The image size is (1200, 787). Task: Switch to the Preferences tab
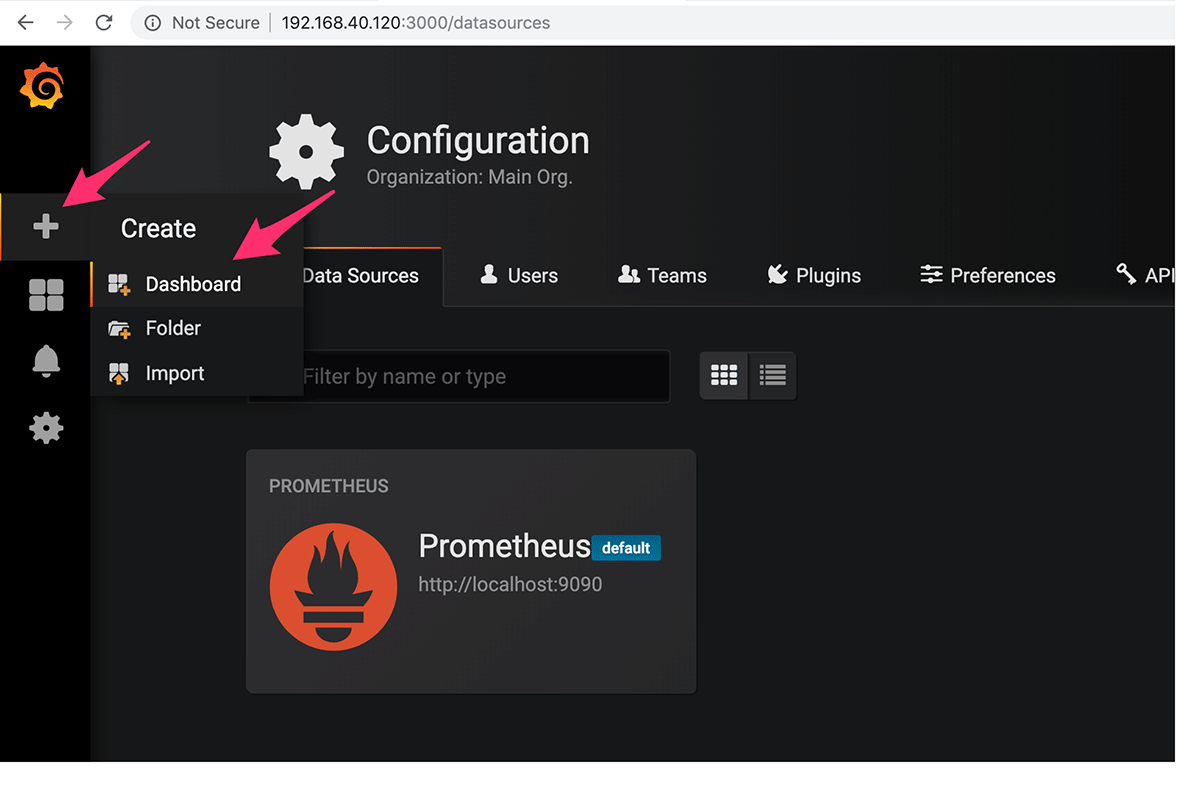click(x=988, y=275)
